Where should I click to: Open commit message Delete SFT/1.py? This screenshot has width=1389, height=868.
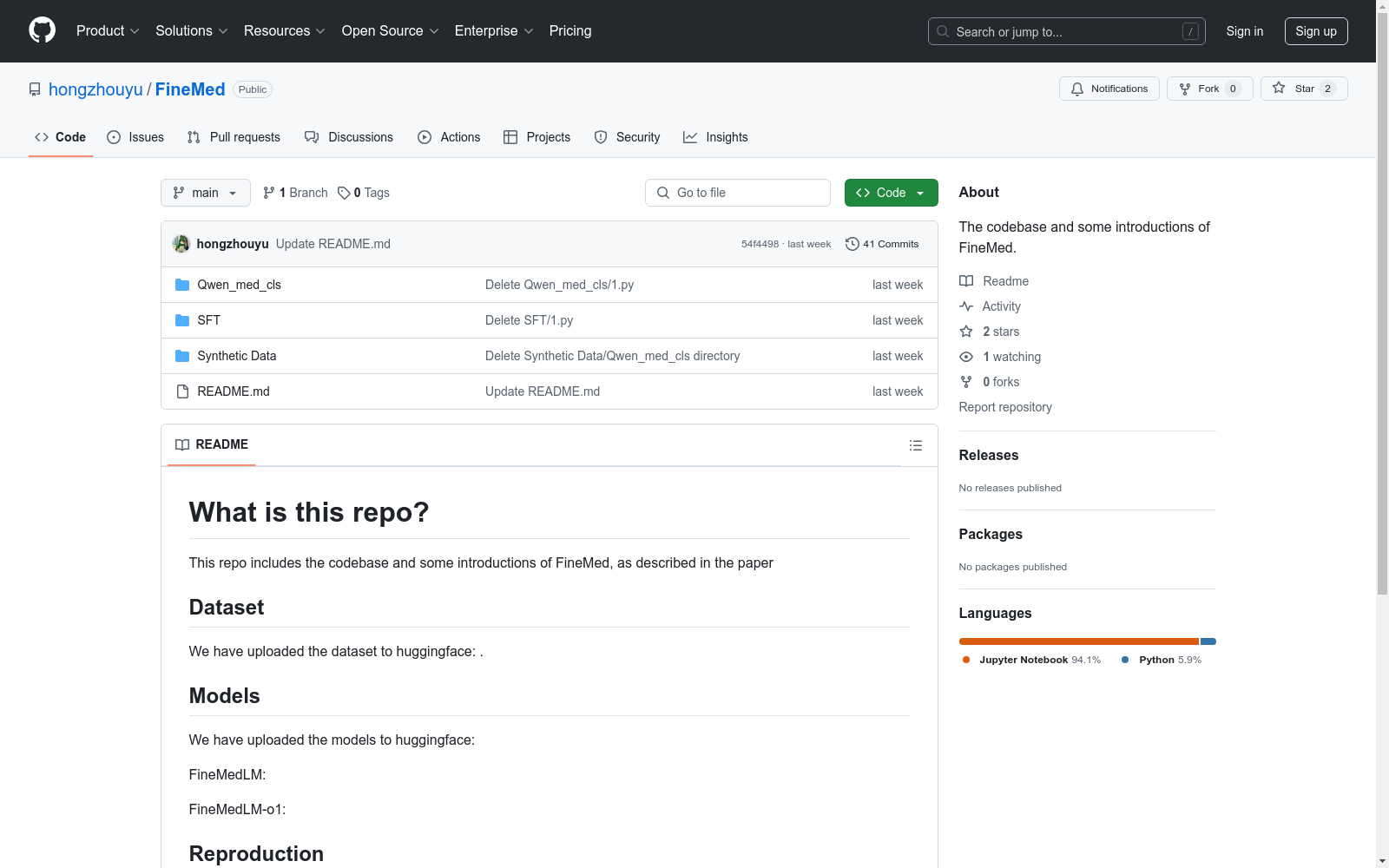[530, 320]
